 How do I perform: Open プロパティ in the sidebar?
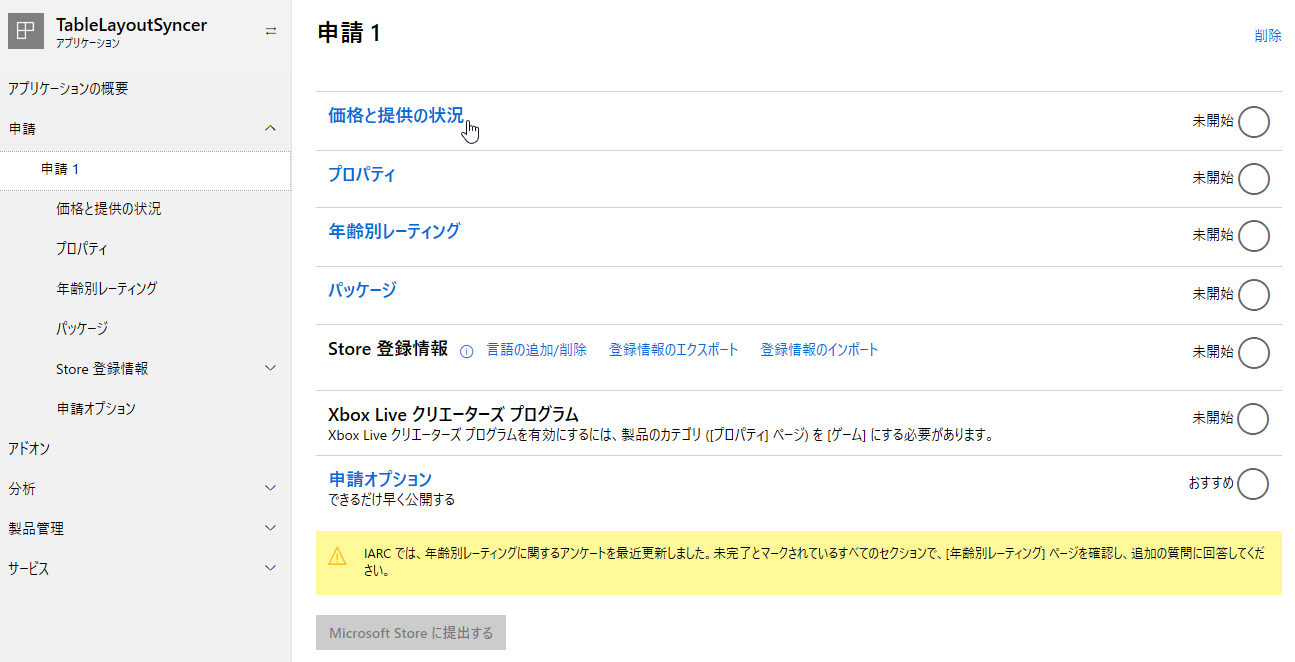[x=82, y=249]
